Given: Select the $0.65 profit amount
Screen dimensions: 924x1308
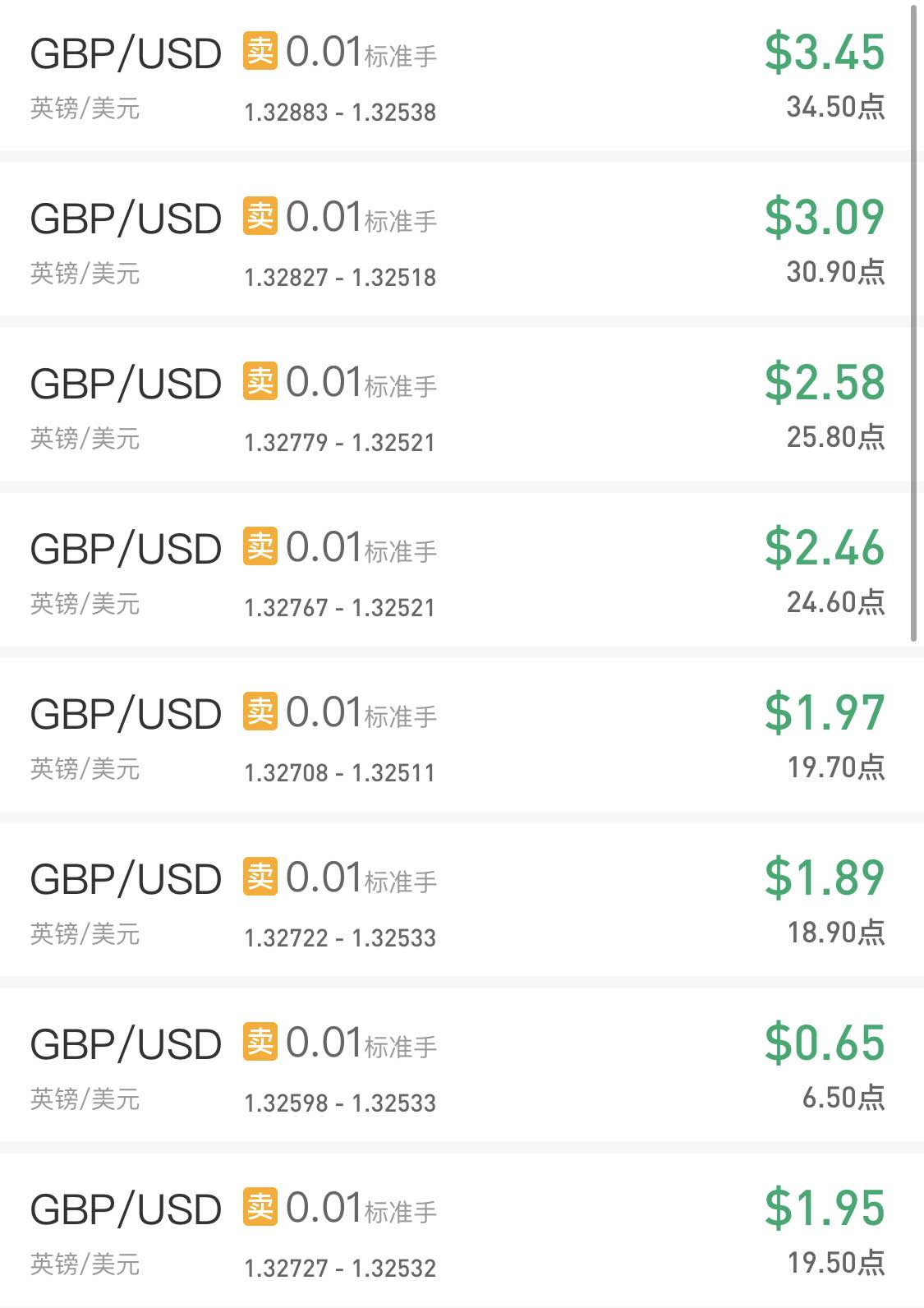Looking at the screenshot, I should click(825, 1043).
